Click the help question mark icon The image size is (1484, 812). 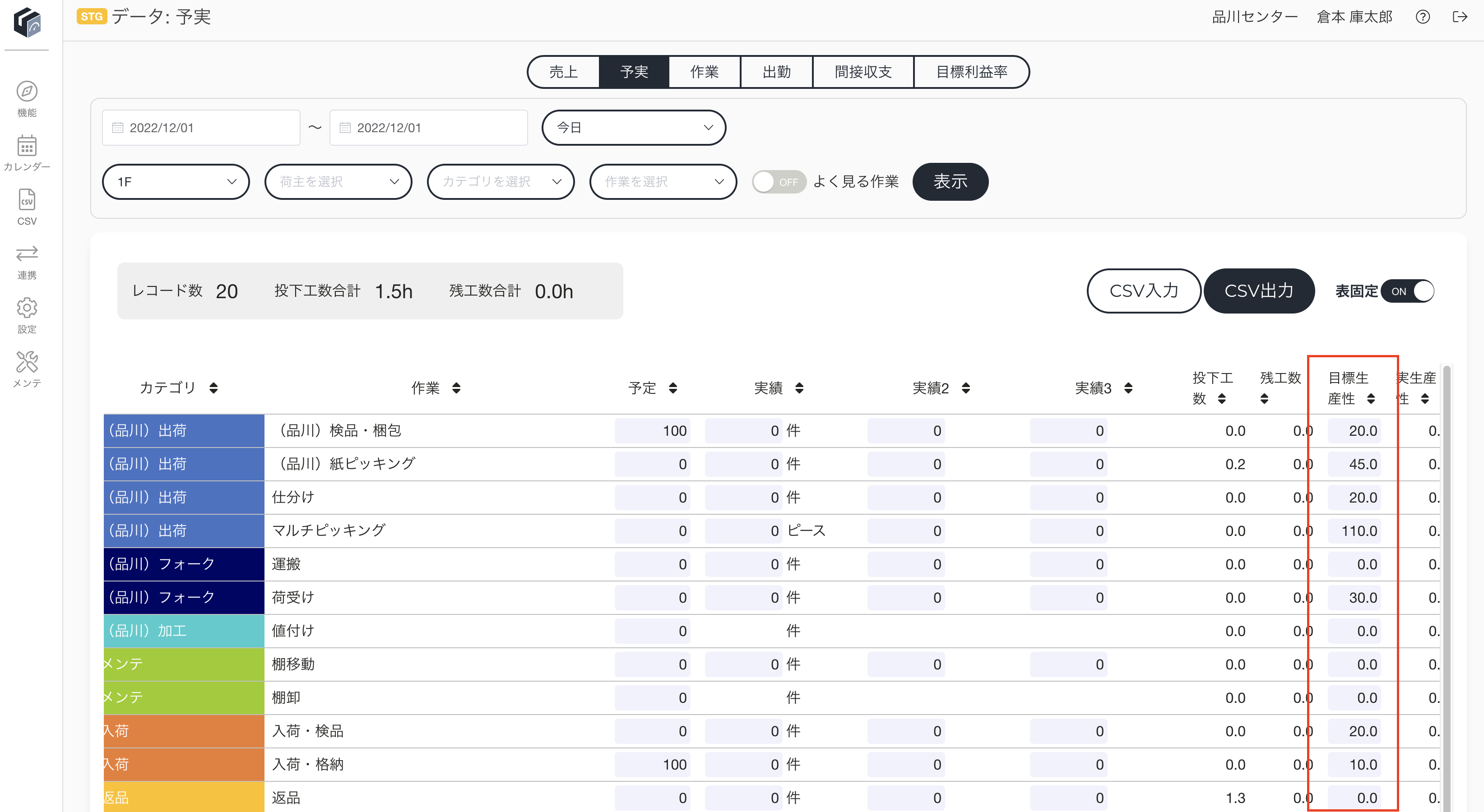pos(1422,17)
